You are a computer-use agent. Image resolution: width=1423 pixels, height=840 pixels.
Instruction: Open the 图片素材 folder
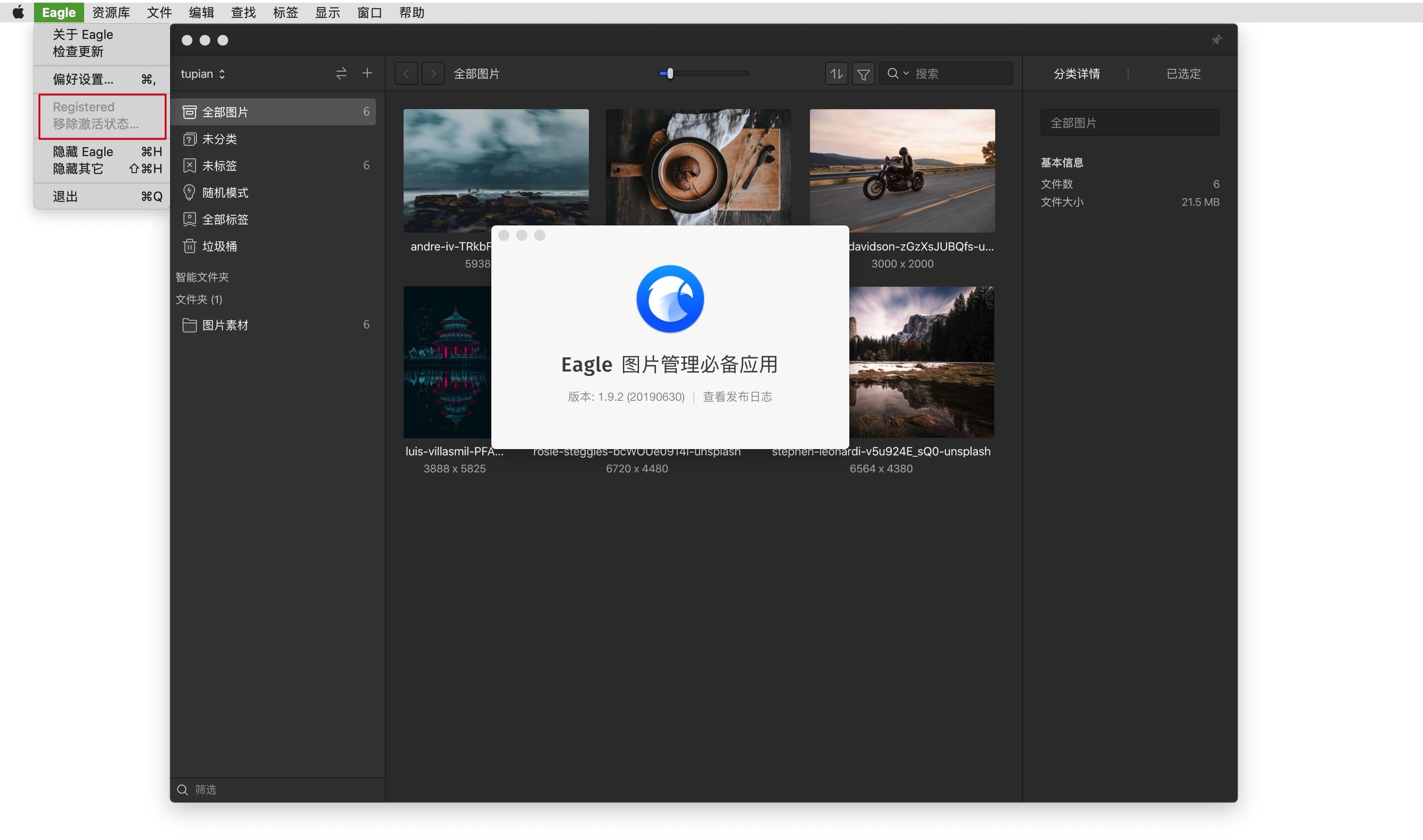pyautogui.click(x=225, y=325)
